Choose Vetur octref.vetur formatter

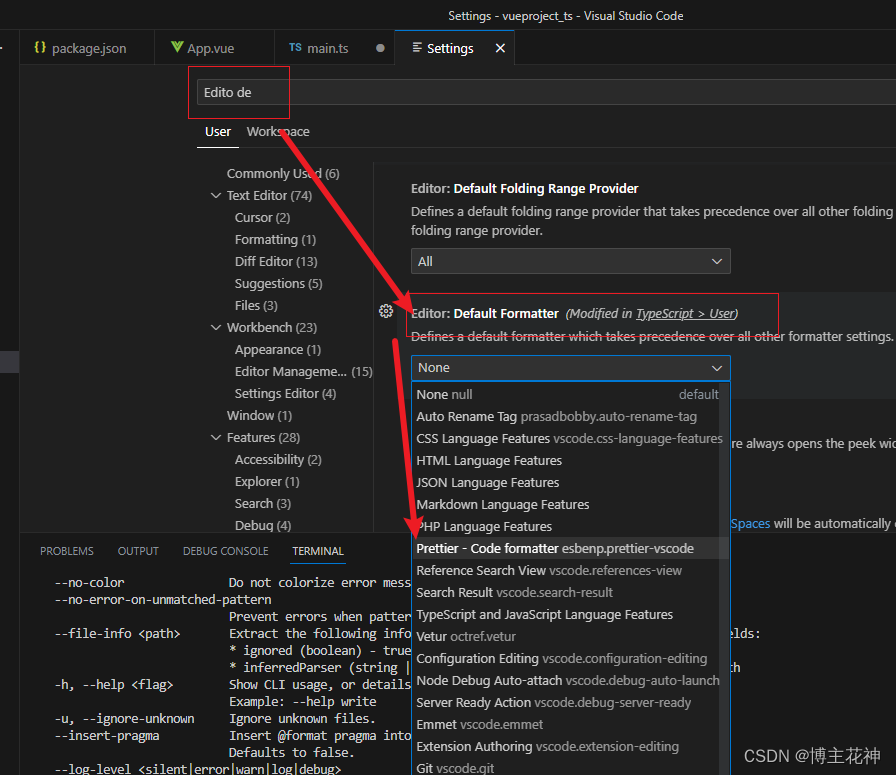coord(567,637)
